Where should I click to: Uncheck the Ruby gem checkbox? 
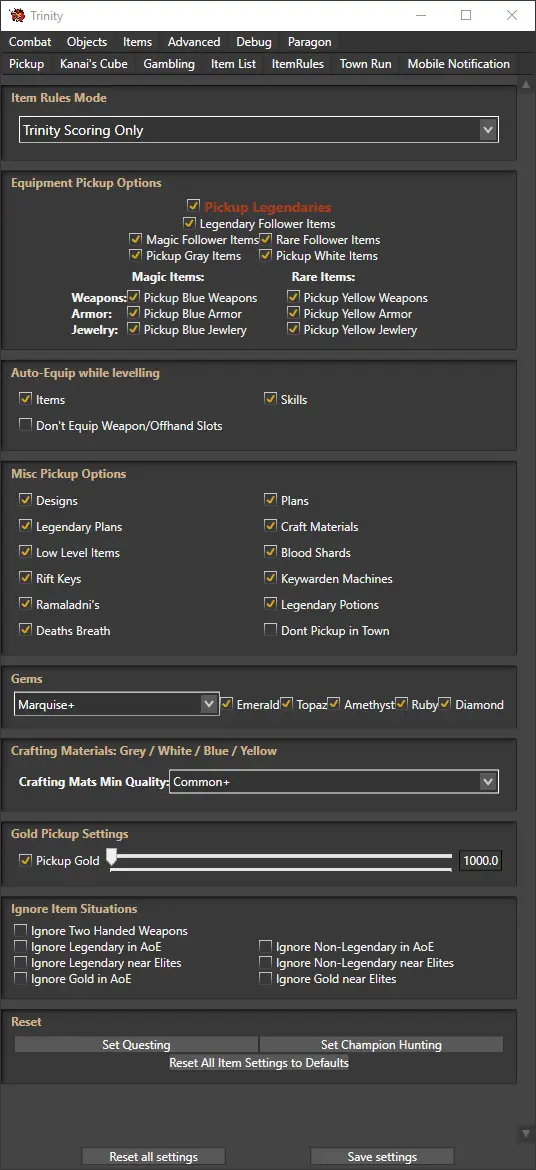point(401,704)
